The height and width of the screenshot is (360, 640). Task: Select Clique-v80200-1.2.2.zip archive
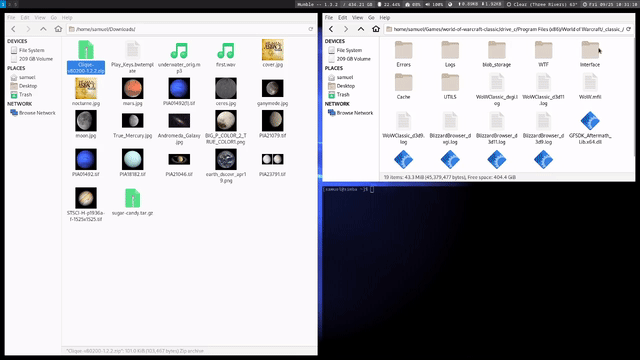pyautogui.click(x=86, y=57)
